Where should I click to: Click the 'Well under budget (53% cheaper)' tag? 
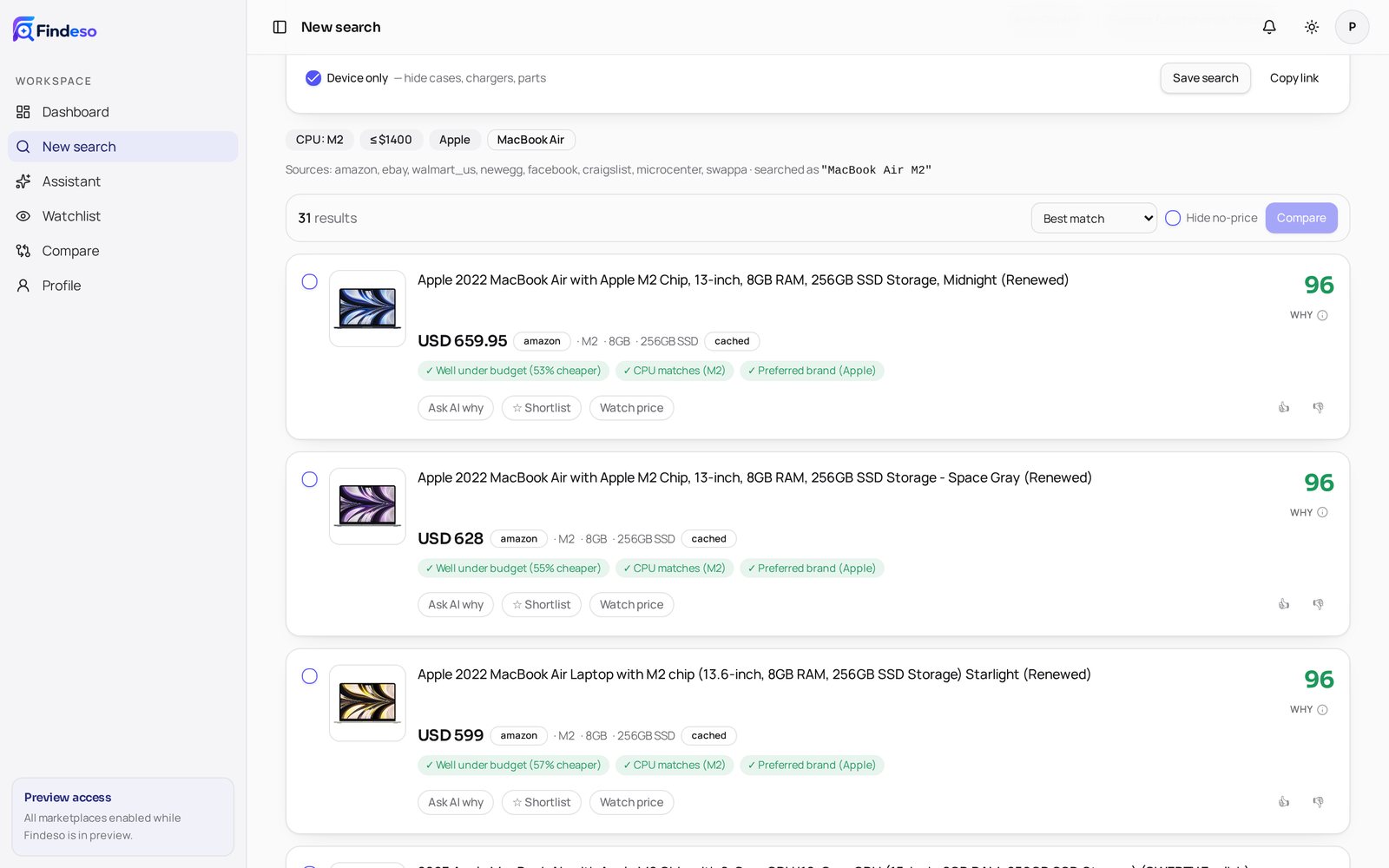tap(513, 371)
